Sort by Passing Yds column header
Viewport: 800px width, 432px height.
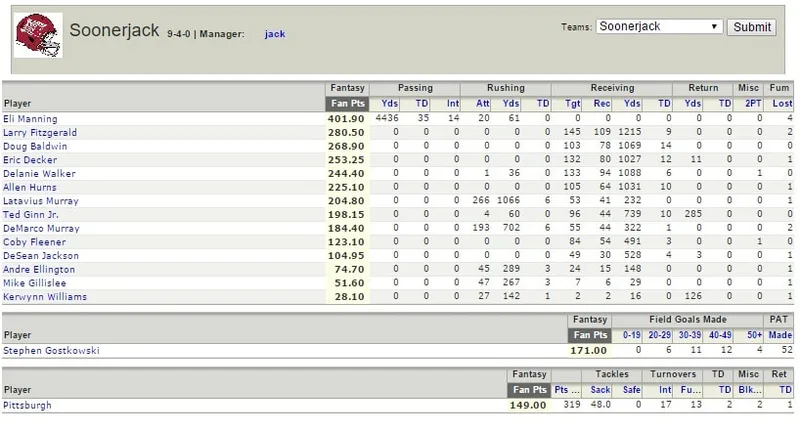tap(389, 104)
